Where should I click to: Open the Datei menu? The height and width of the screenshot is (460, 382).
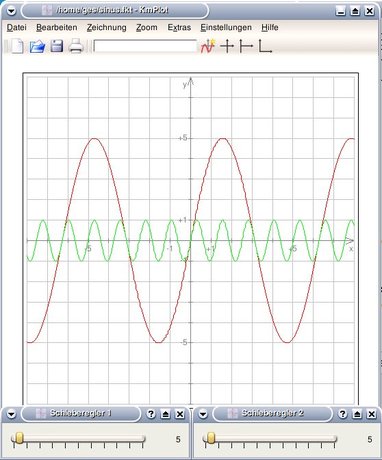17,27
